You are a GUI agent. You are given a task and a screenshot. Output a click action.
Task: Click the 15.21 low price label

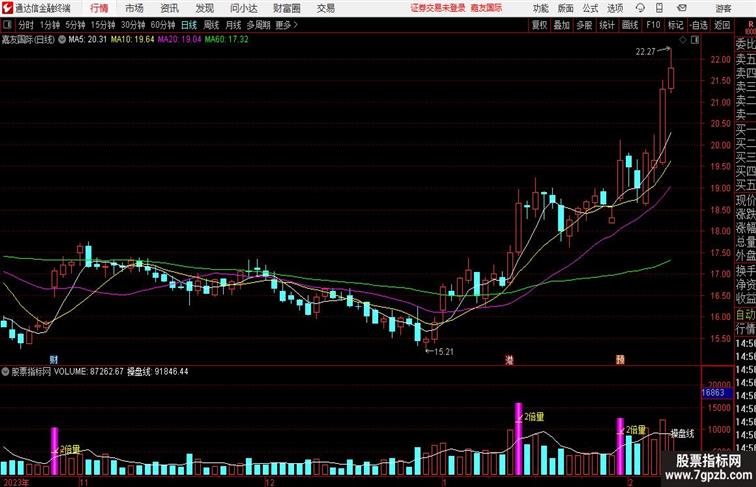(444, 352)
